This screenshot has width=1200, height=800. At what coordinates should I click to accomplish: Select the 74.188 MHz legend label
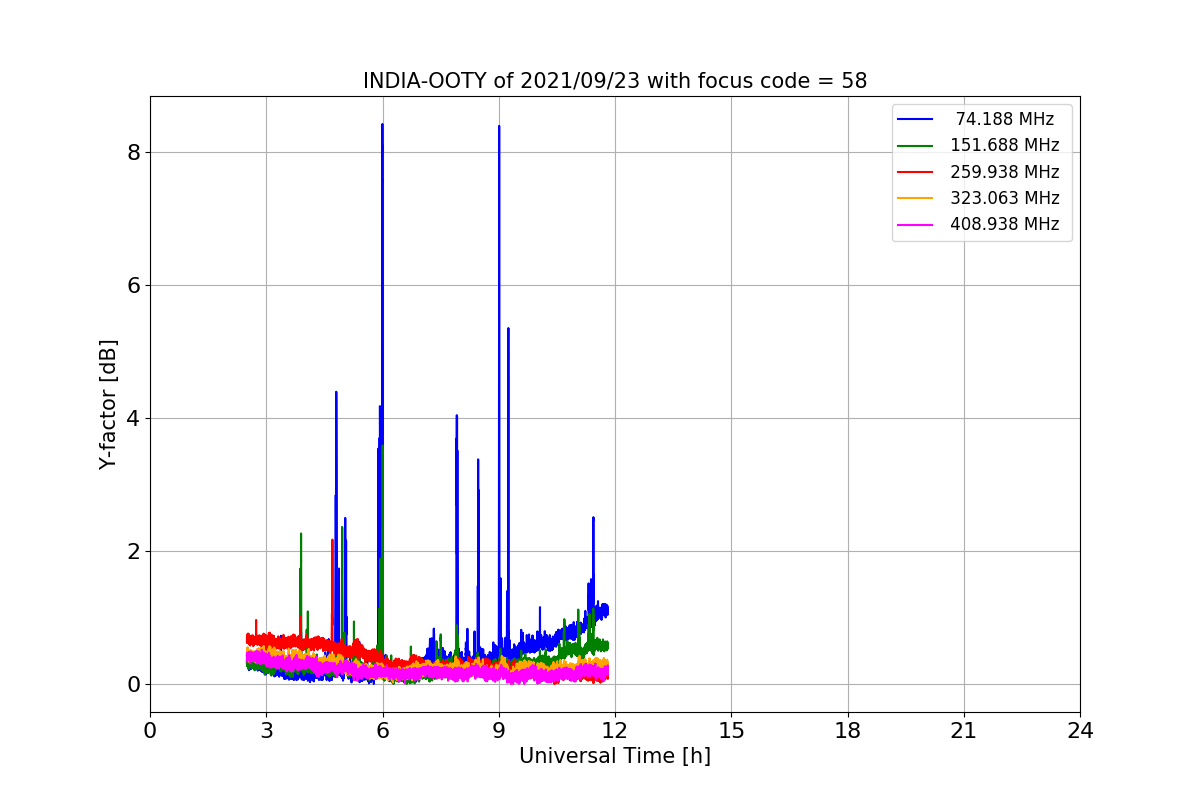pyautogui.click(x=1005, y=119)
